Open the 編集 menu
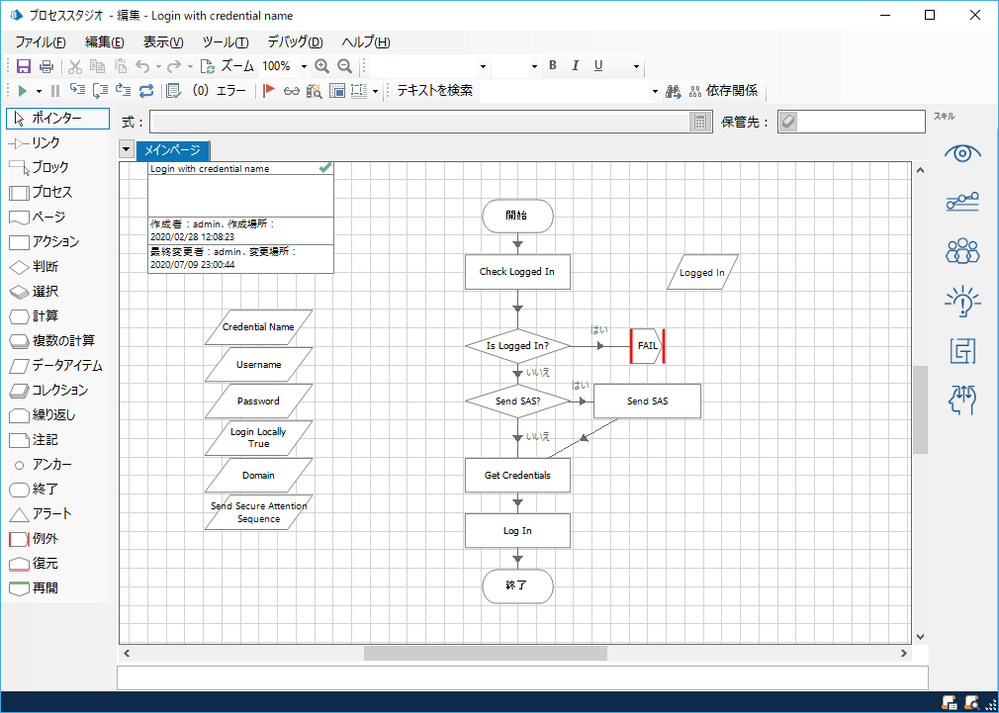 pyautogui.click(x=104, y=43)
